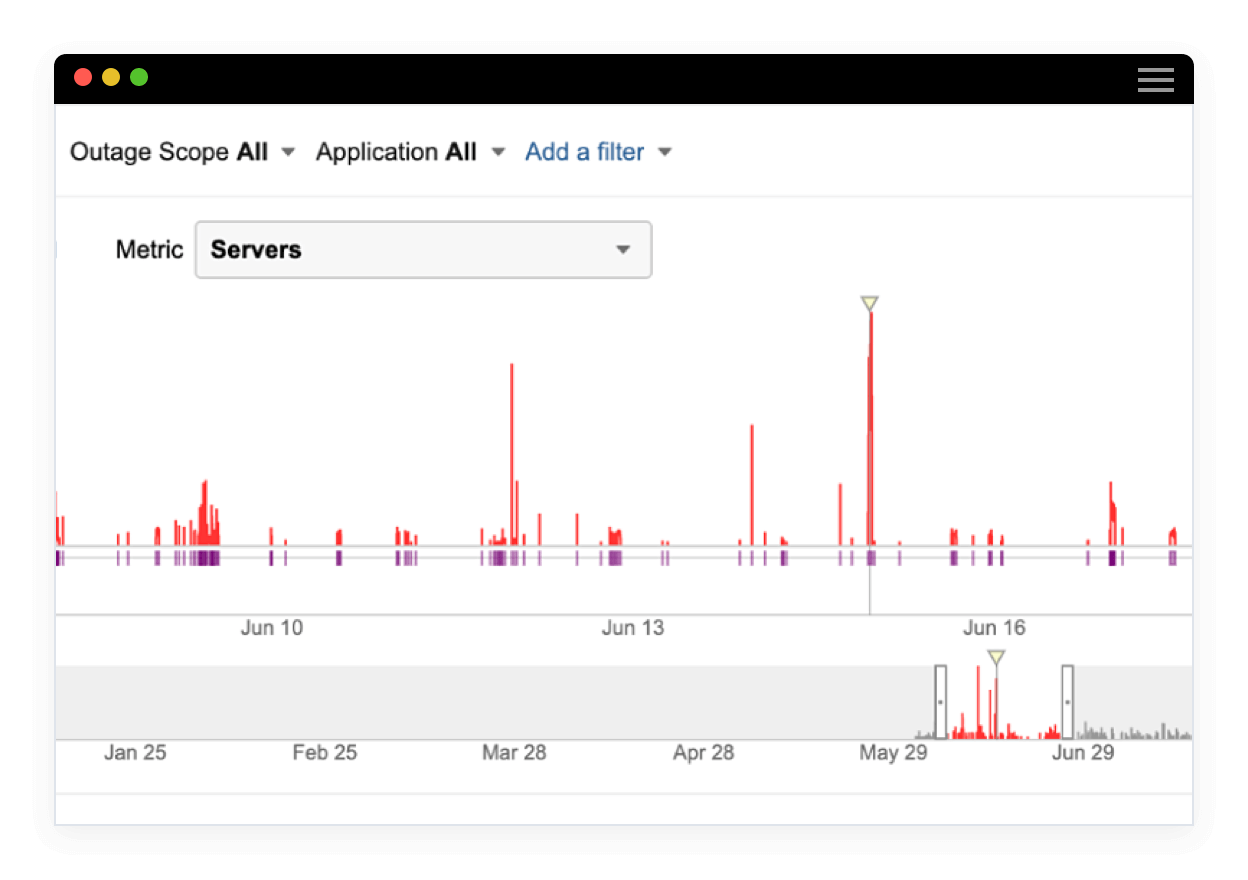
Task: Click the yellow minimize window button
Action: [x=111, y=77]
